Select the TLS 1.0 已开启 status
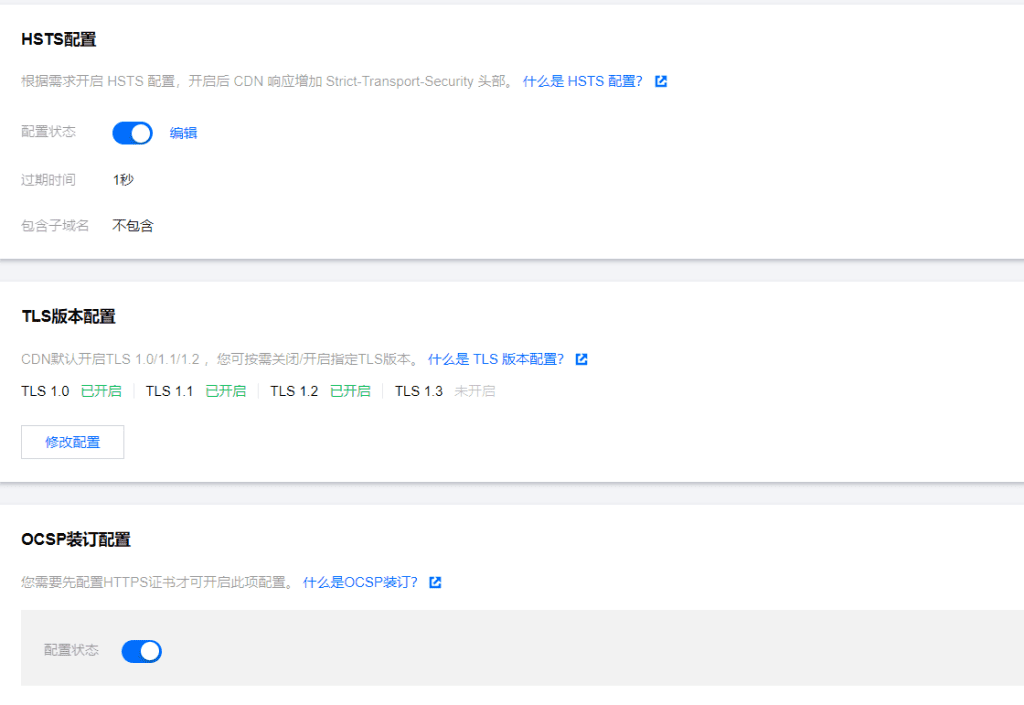Viewport: 1024px width, 705px height. (101, 391)
